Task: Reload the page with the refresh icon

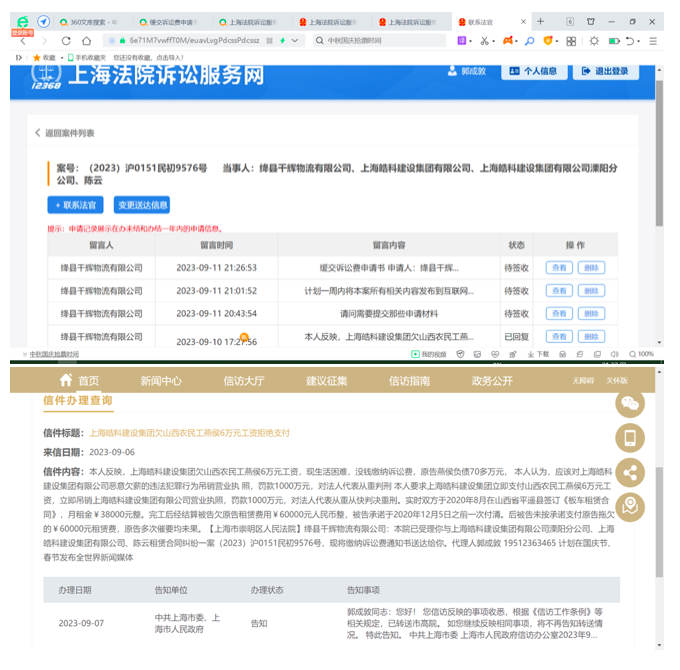Action: 67,40
